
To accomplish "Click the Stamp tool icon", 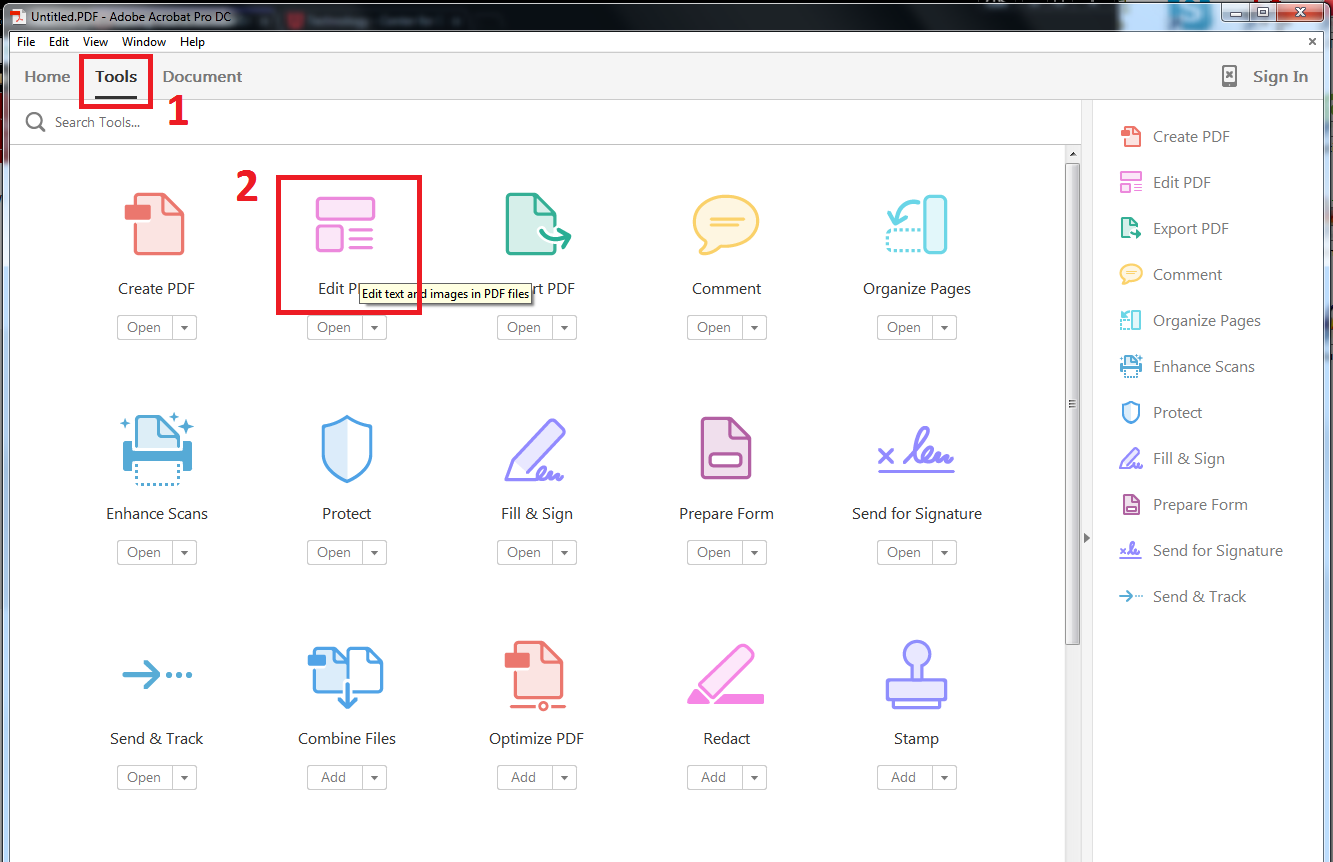I will tap(916, 675).
